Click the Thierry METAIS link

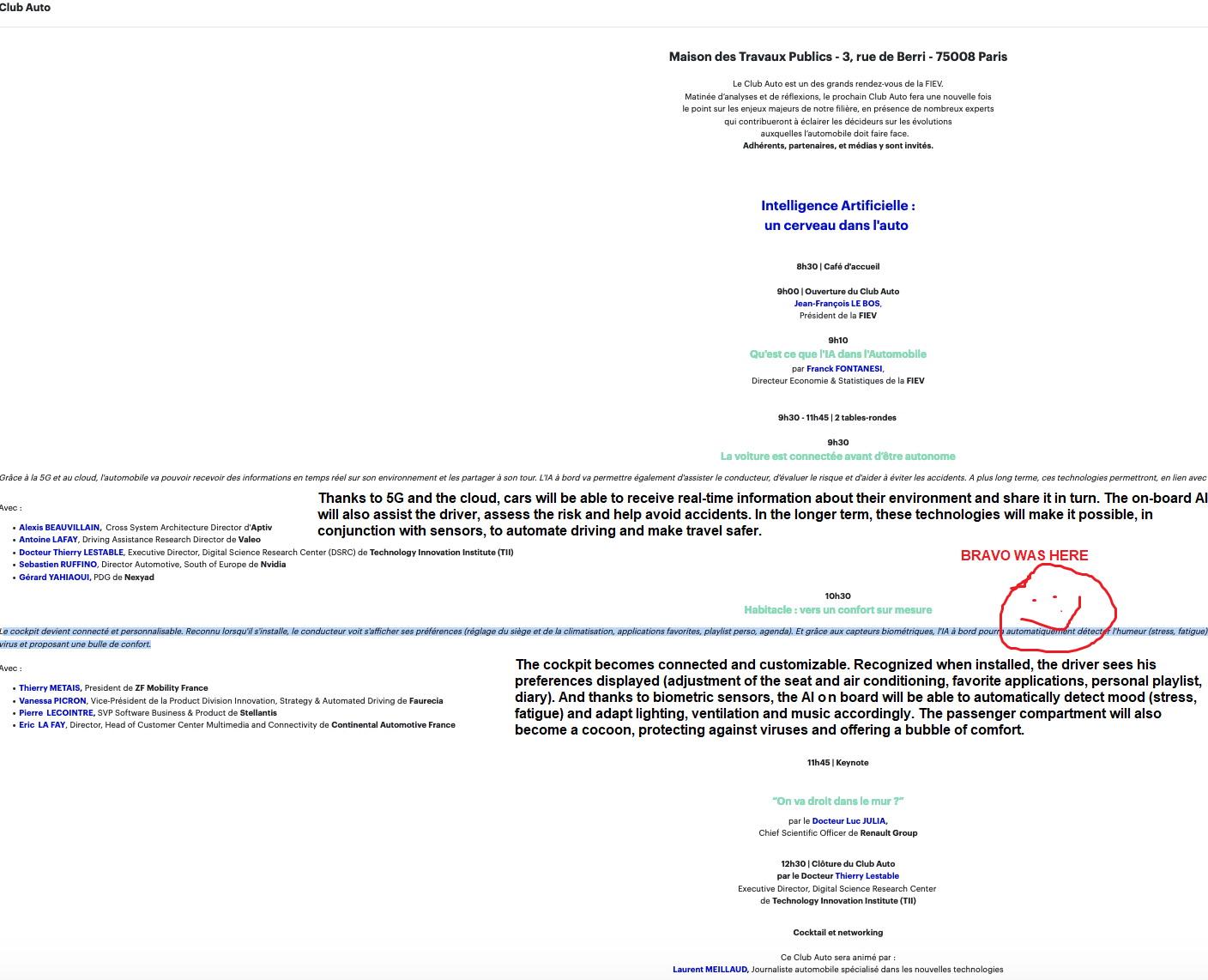point(49,688)
